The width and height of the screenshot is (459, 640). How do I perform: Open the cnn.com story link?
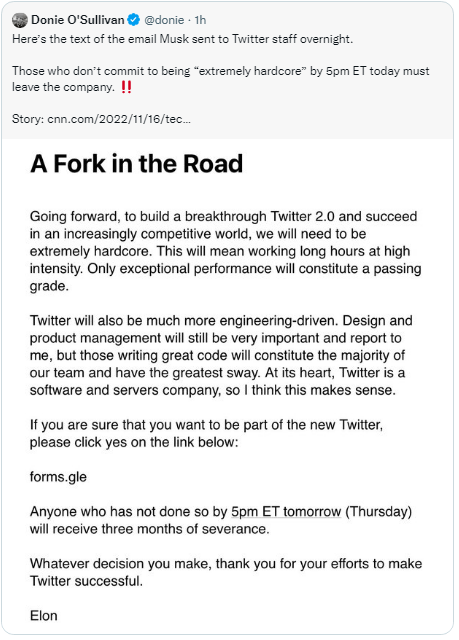[x=119, y=119]
